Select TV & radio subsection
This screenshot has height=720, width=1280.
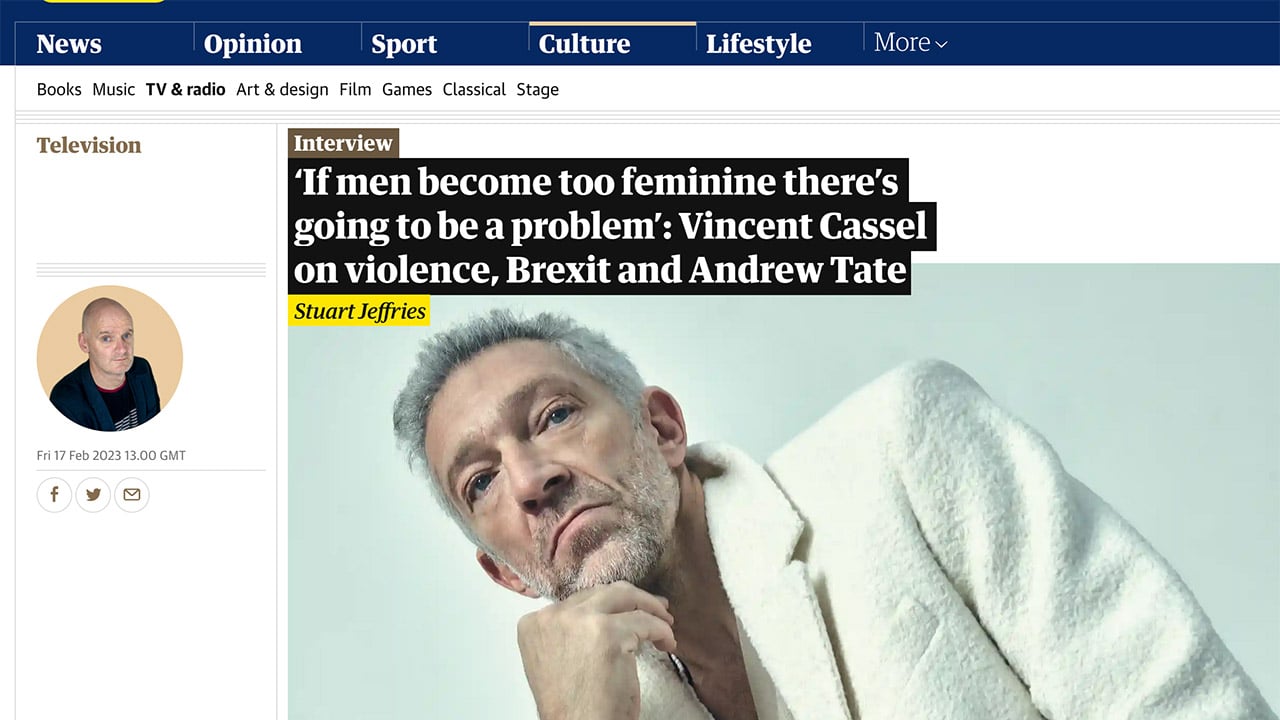coord(185,89)
